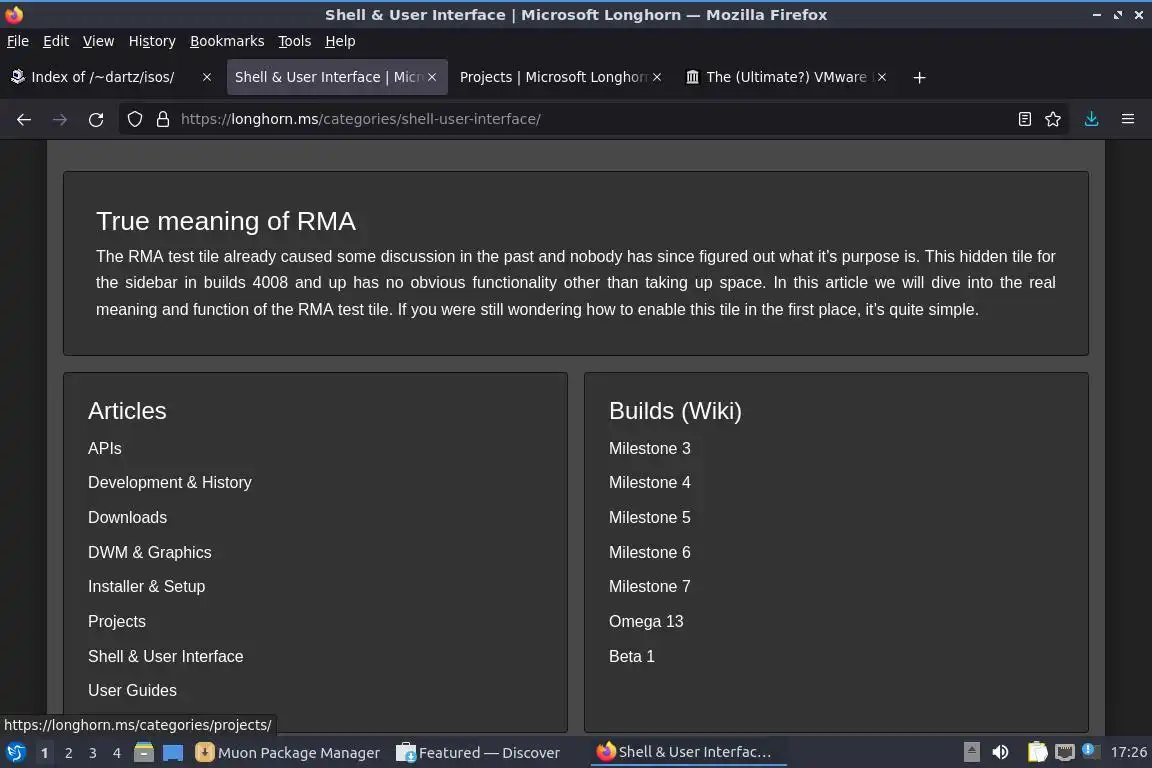Open Development & History category
The width and height of the screenshot is (1152, 768).
170,483
